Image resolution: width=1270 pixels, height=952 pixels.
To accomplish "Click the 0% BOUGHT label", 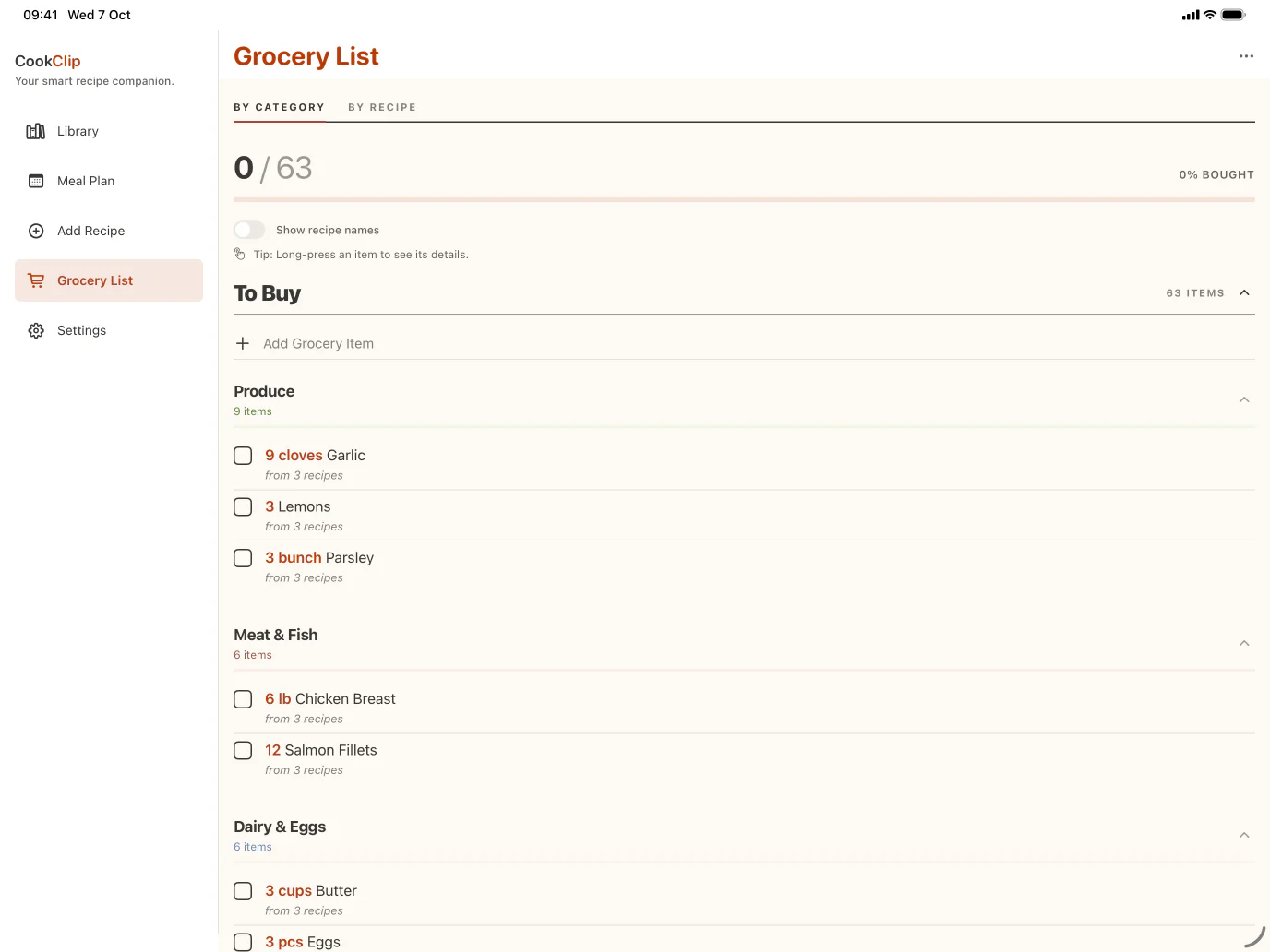I will click(x=1216, y=174).
